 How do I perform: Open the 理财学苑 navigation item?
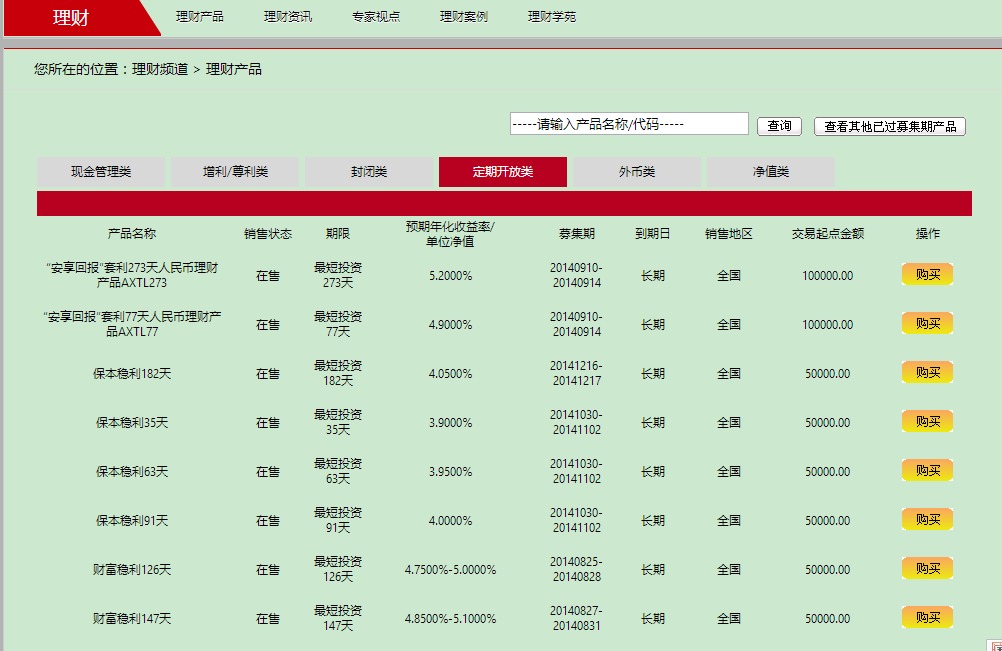551,17
